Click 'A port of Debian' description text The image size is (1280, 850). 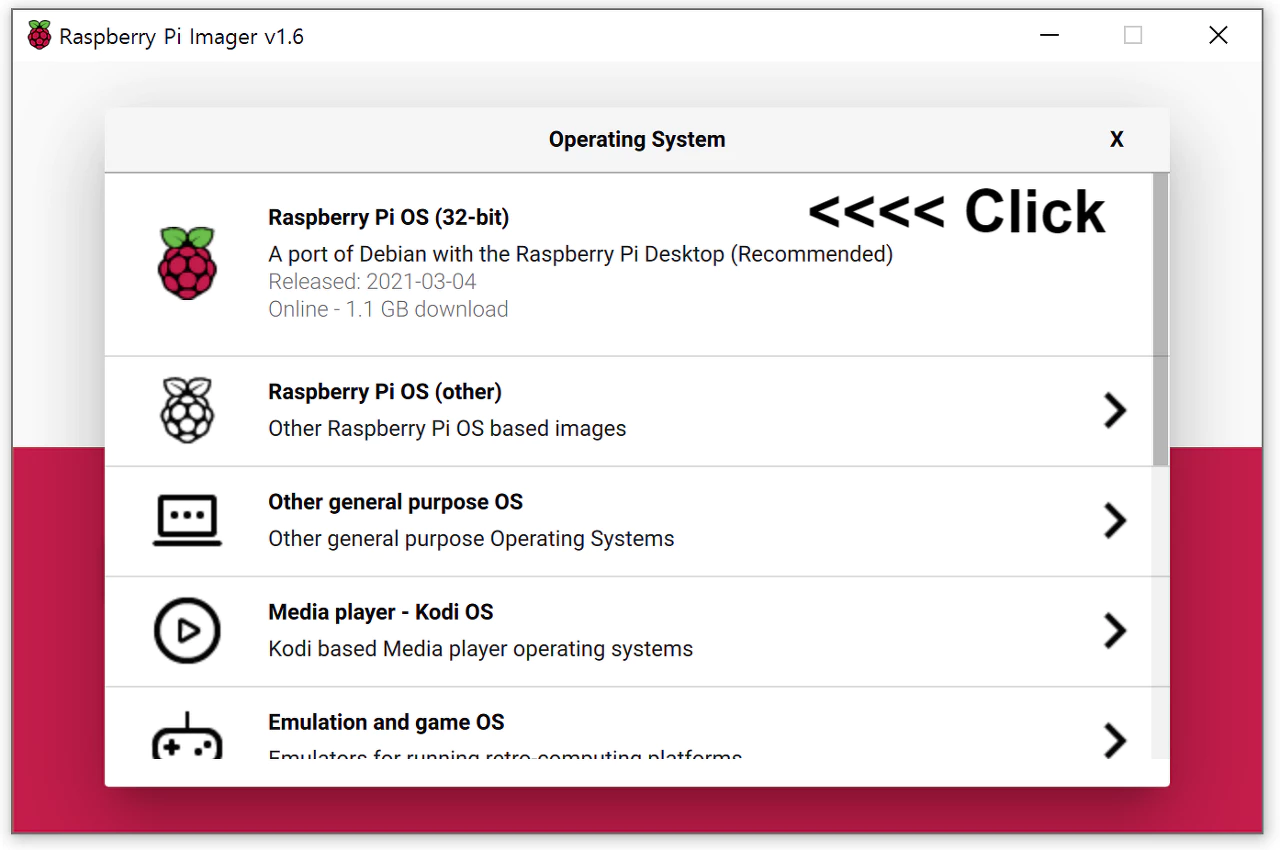(581, 254)
